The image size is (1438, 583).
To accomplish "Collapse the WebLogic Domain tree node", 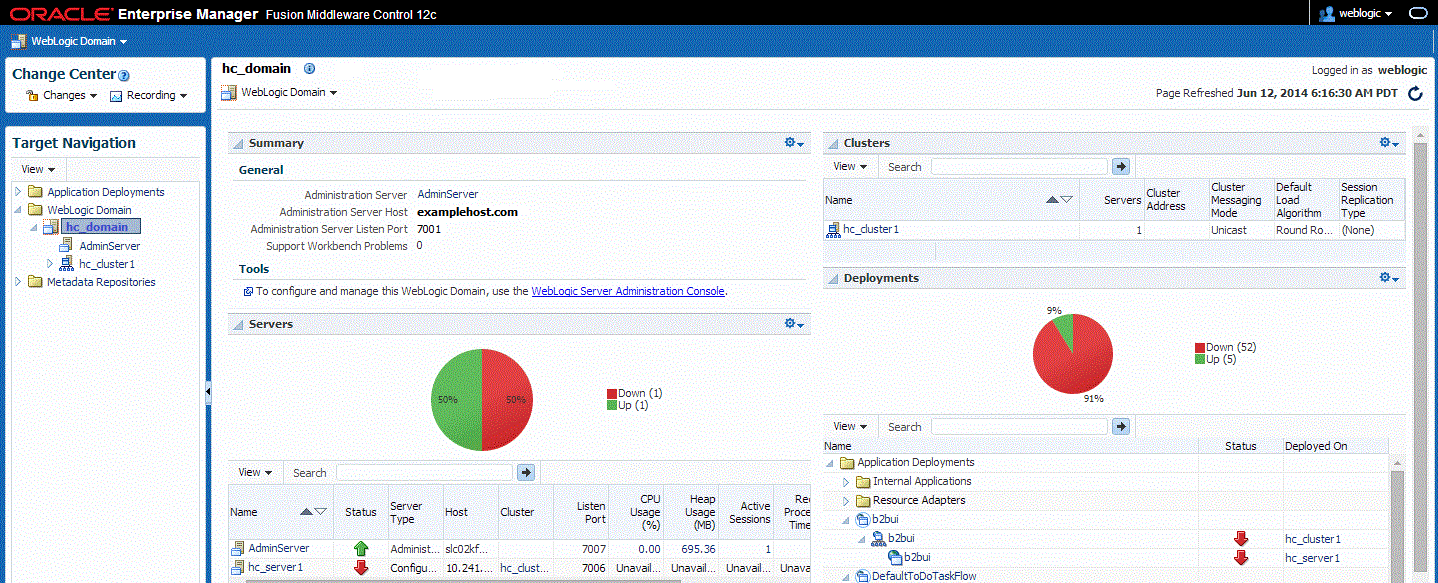I will click(18, 210).
